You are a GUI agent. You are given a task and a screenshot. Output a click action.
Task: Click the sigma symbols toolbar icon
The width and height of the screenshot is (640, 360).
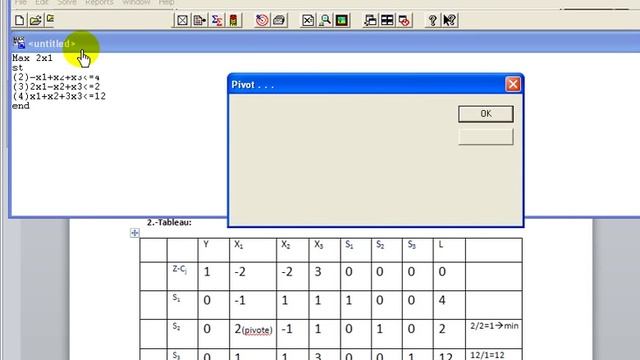[217, 20]
